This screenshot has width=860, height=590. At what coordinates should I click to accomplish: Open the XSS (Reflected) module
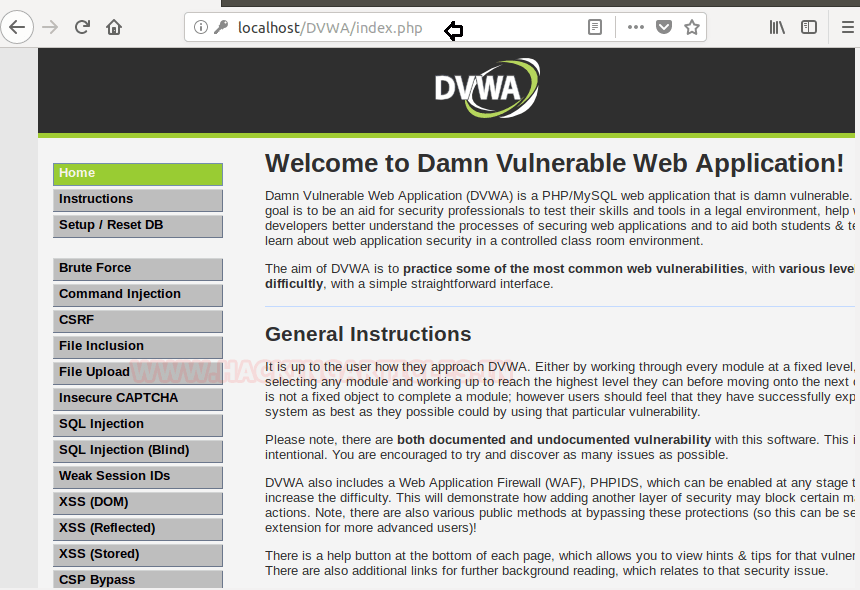[137, 529]
